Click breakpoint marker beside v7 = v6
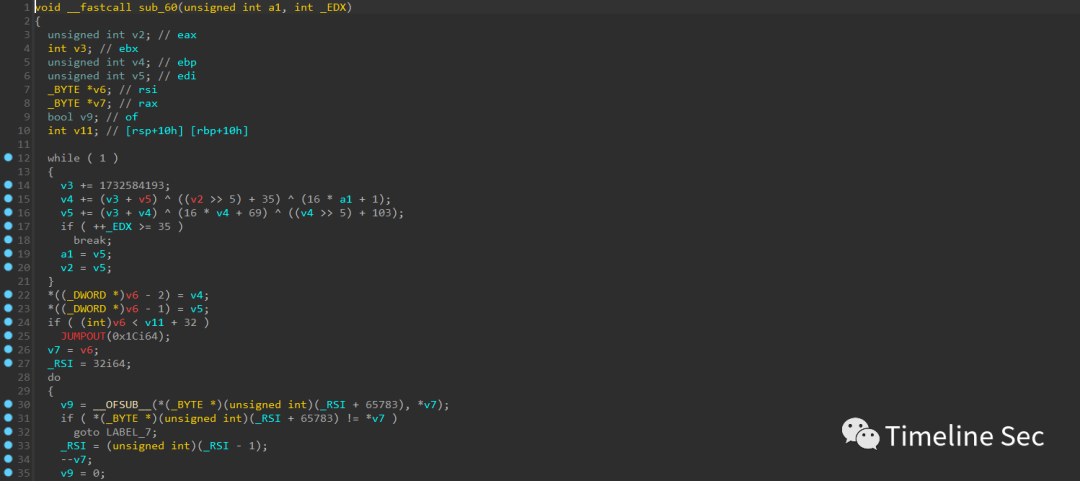Image resolution: width=1080 pixels, height=481 pixels. (8, 349)
